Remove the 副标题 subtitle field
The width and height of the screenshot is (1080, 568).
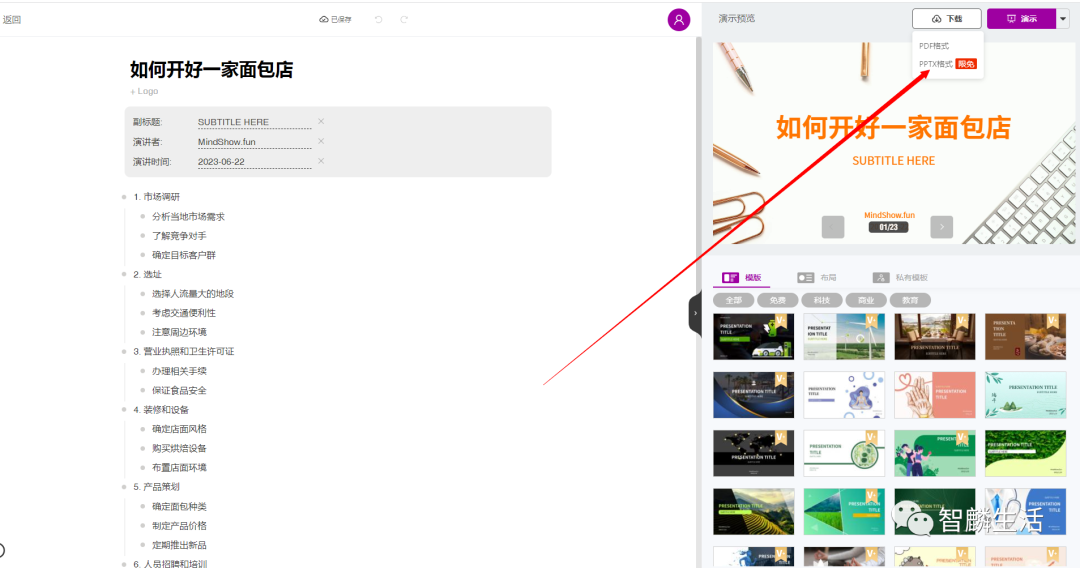(x=321, y=121)
